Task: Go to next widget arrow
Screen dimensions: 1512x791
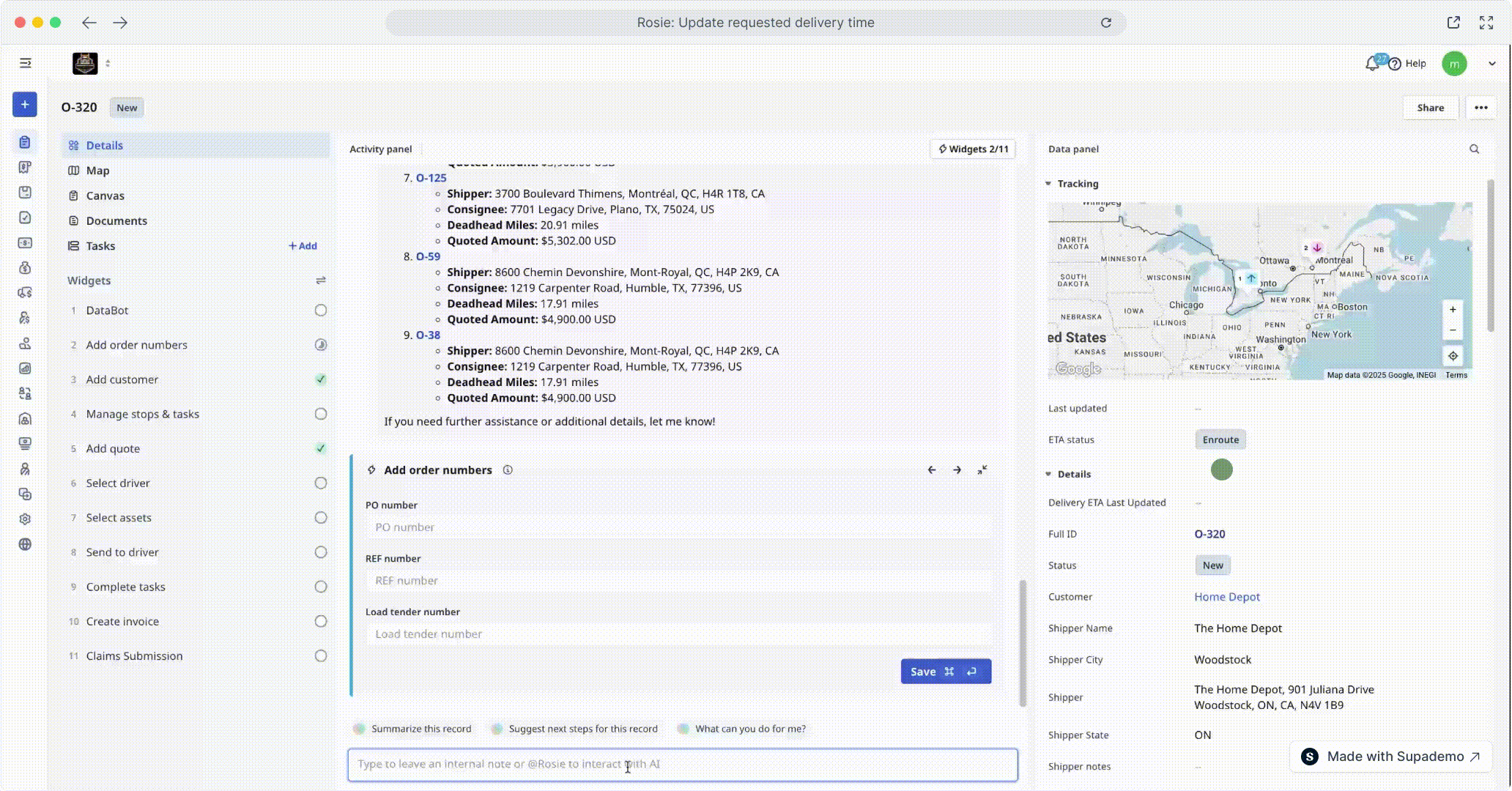Action: click(957, 469)
